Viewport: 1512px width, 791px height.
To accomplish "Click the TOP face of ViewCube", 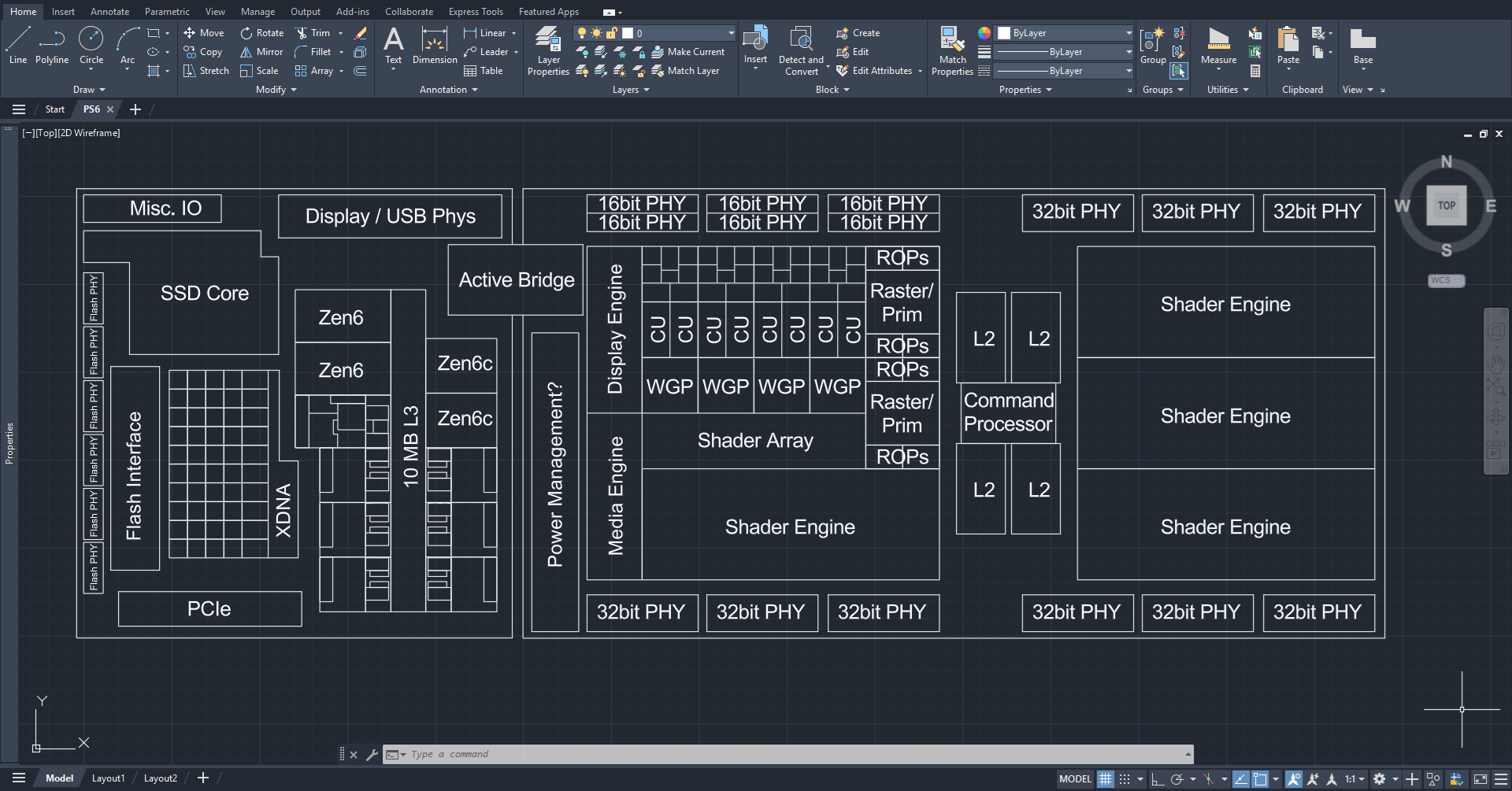I will click(x=1447, y=205).
